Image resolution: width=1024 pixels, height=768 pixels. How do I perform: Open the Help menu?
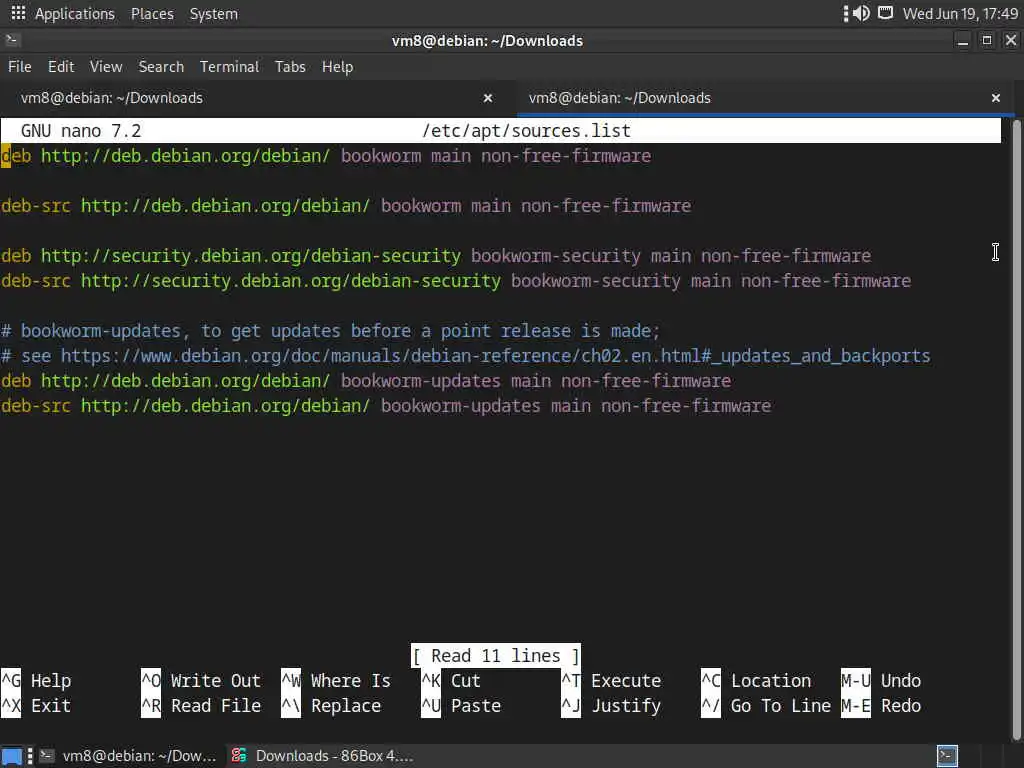pyautogui.click(x=337, y=67)
